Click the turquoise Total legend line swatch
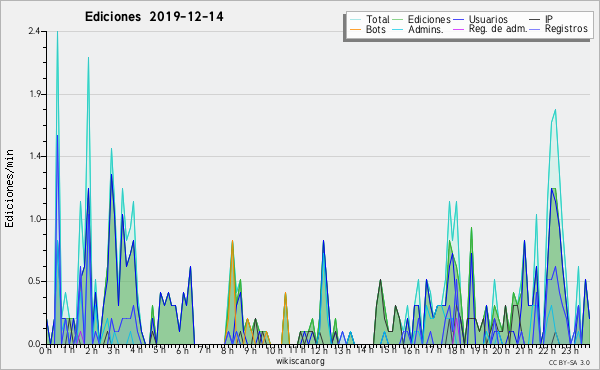 355,20
